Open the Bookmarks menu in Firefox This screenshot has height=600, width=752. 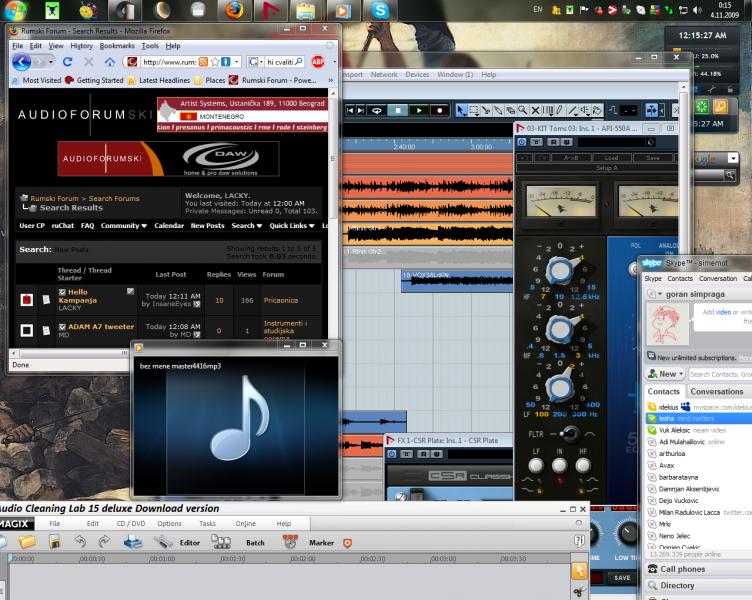pos(117,46)
